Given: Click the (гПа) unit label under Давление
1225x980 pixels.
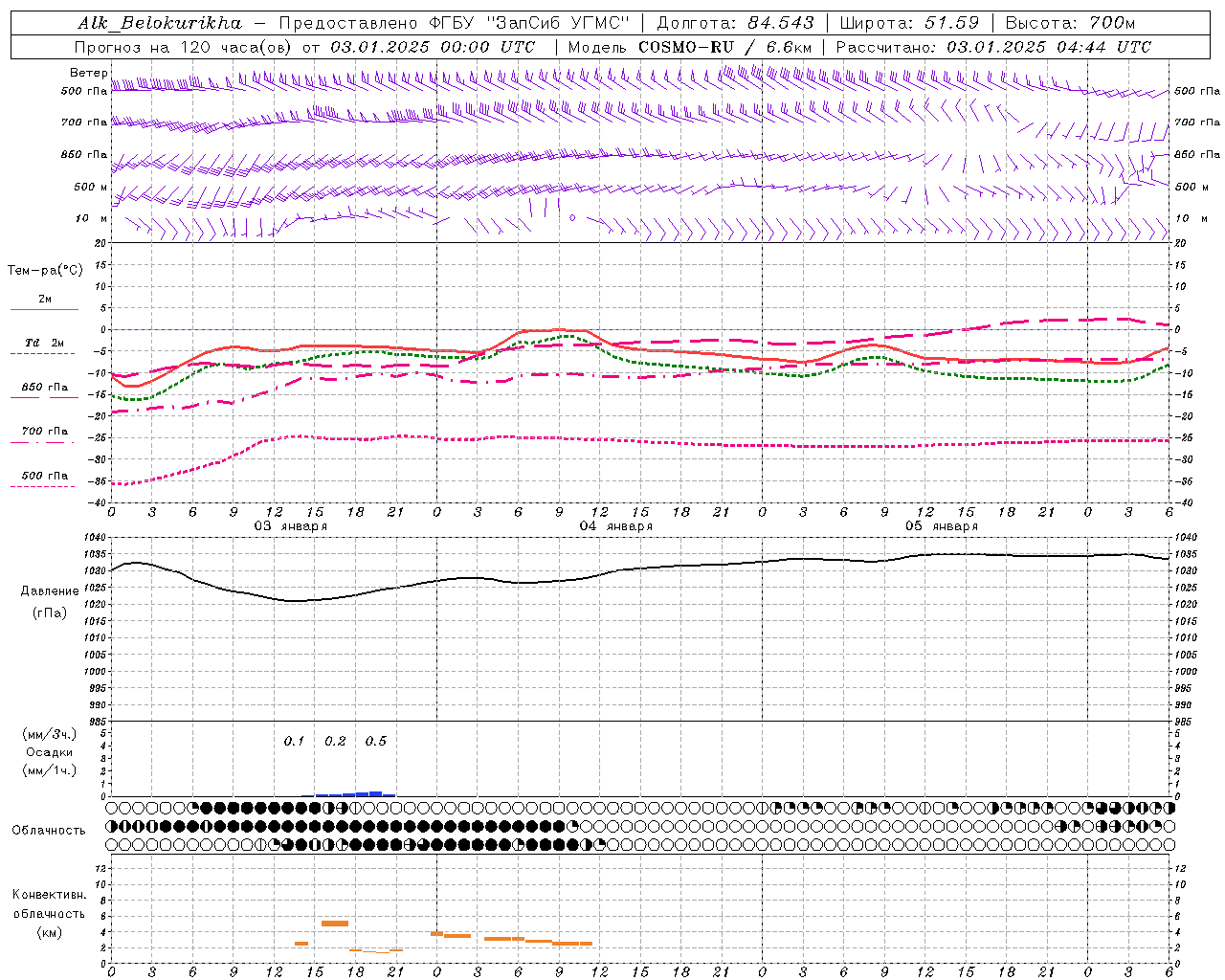Looking at the screenshot, I should click(50, 612).
